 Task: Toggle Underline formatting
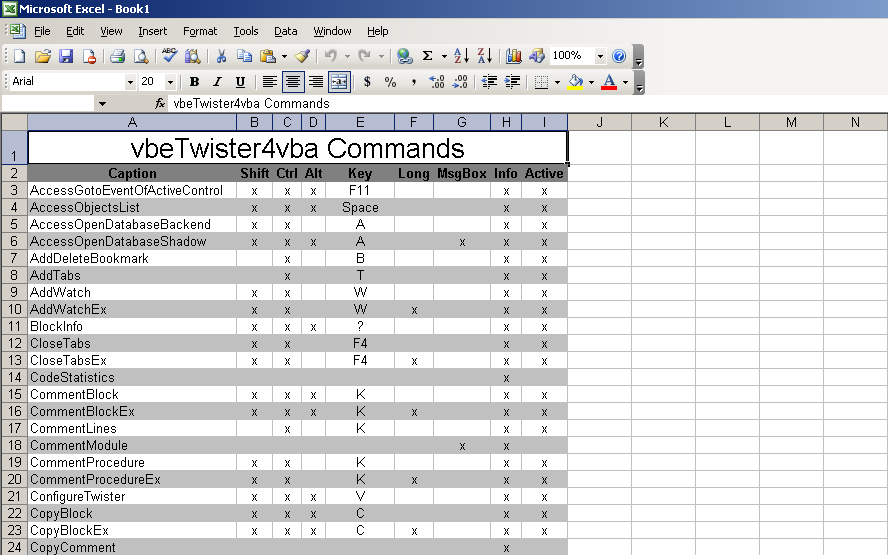[240, 82]
